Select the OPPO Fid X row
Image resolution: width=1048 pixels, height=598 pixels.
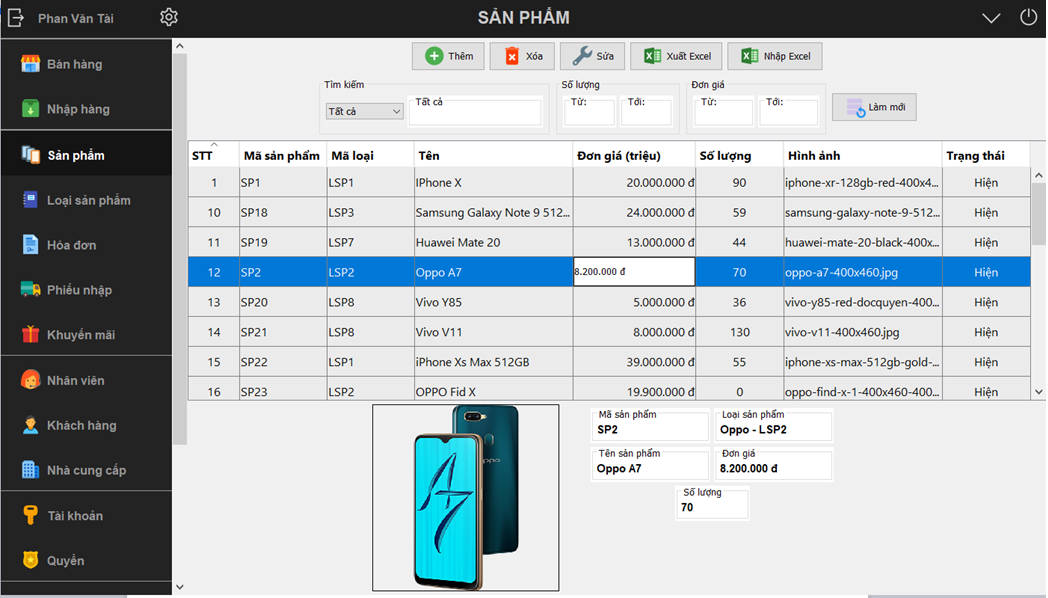click(609, 390)
